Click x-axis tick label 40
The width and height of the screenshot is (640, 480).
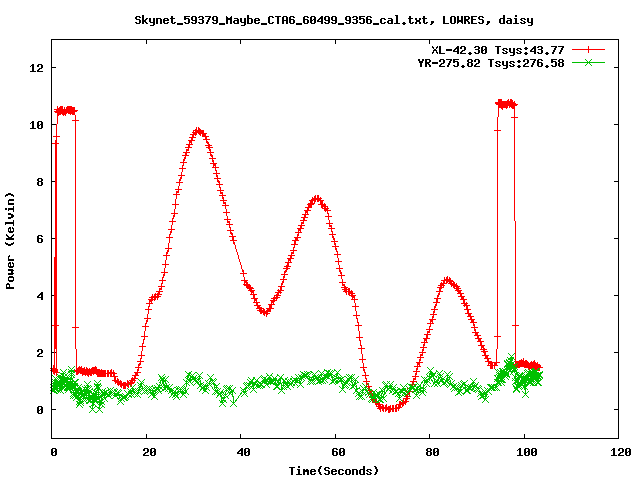(x=244, y=452)
